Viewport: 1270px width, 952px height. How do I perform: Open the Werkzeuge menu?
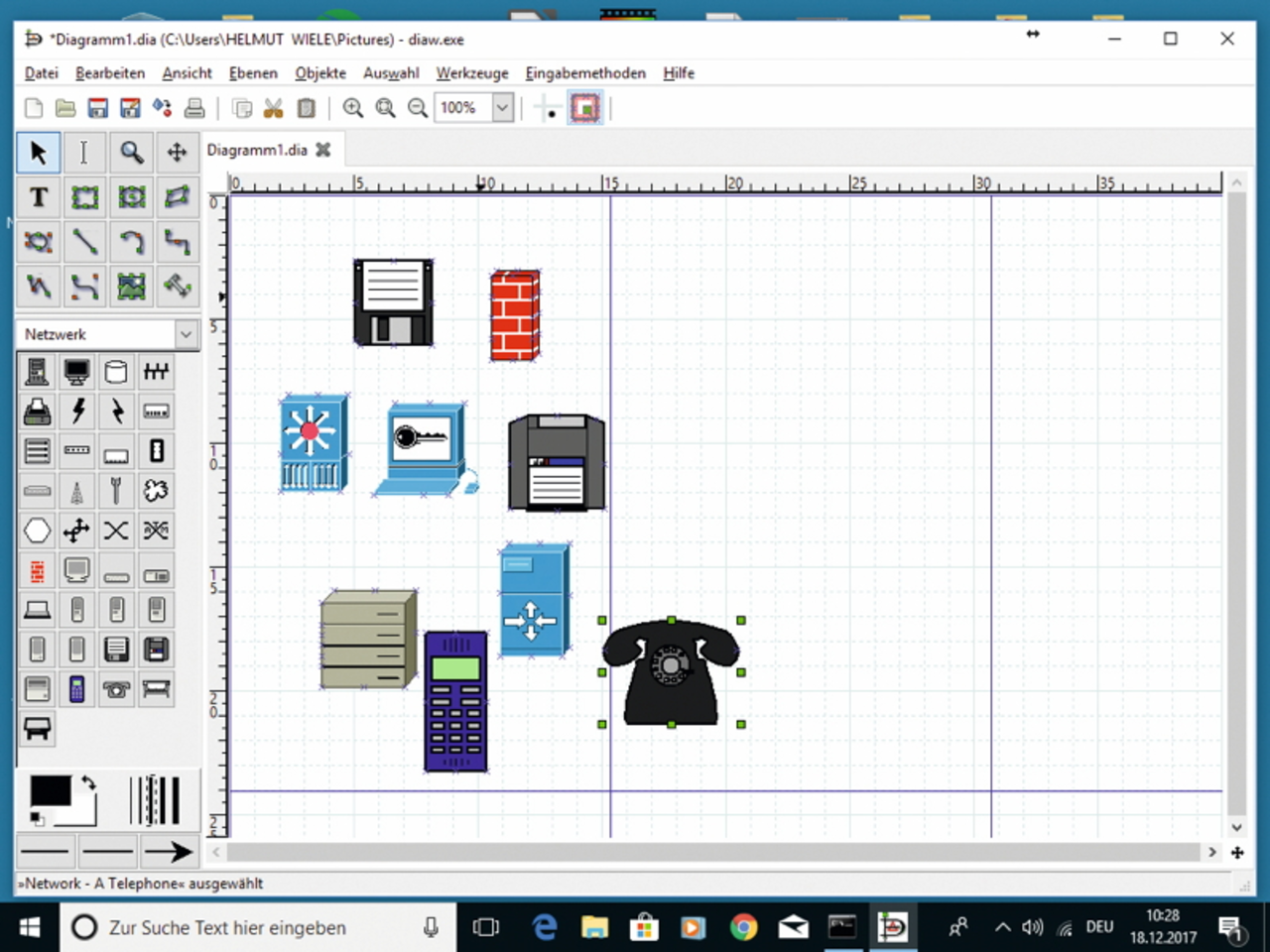click(x=471, y=73)
